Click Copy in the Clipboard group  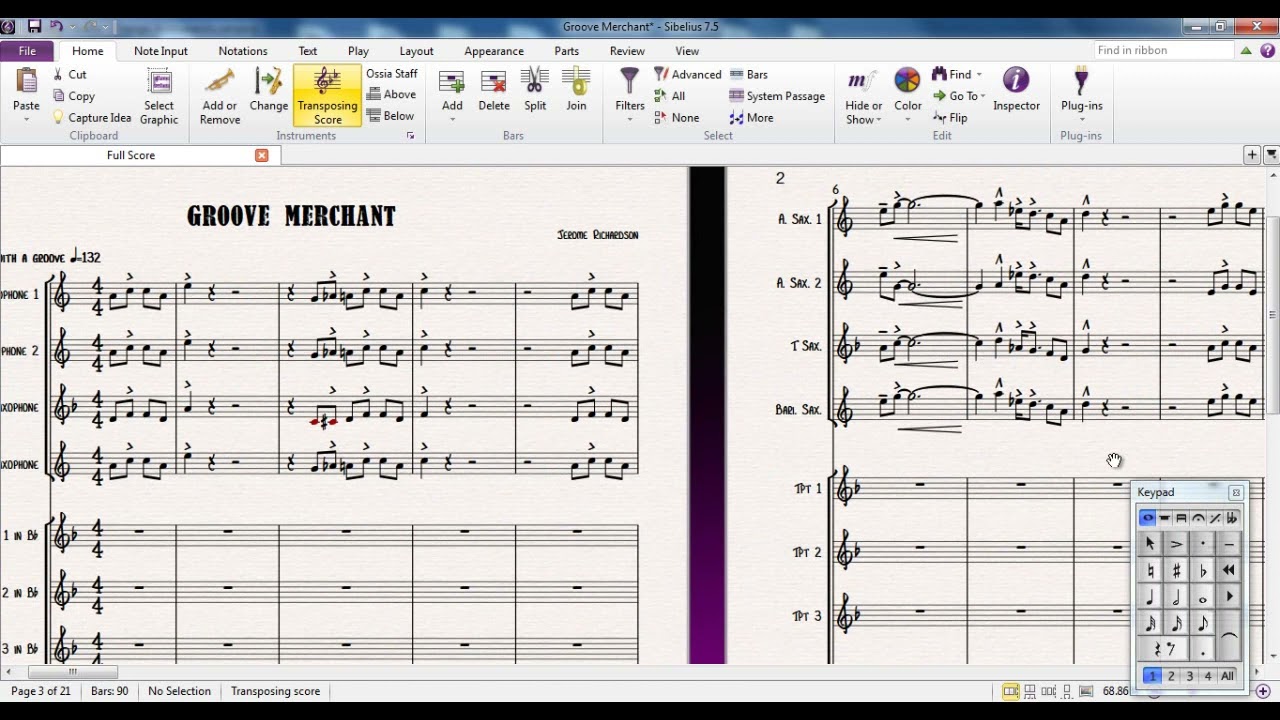[x=73, y=96]
